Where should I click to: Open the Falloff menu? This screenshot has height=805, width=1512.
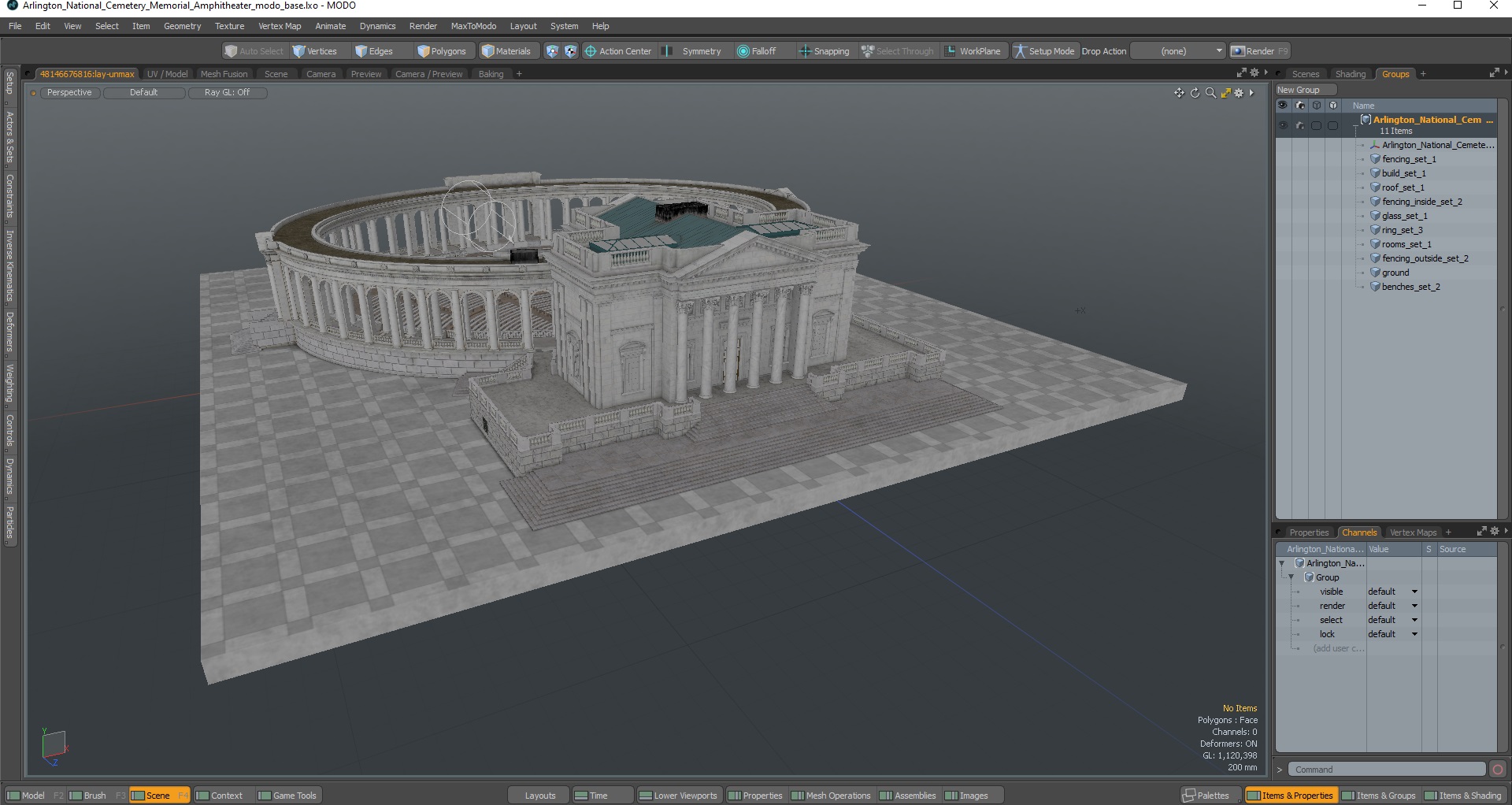click(757, 51)
